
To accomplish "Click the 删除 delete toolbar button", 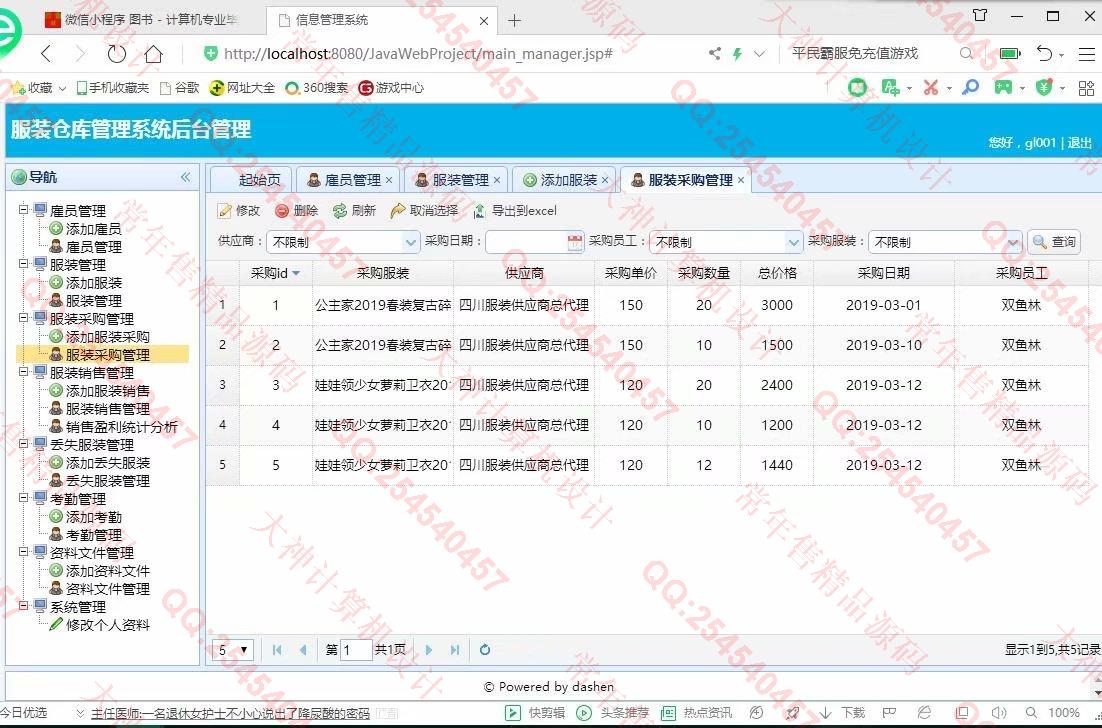I will point(297,211).
